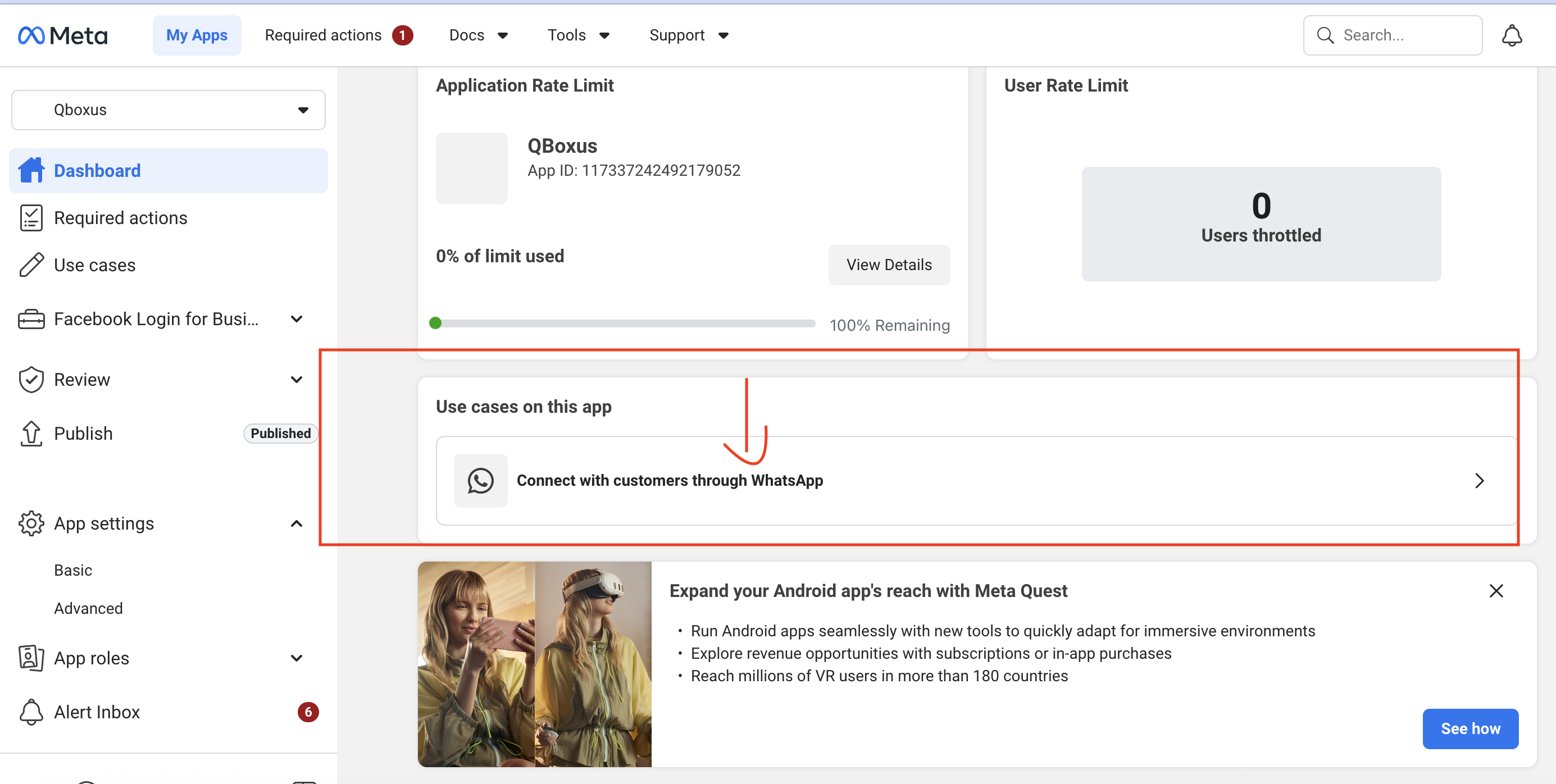Open Use cases in the sidebar
Viewport: 1556px width, 784px height.
pyautogui.click(x=94, y=265)
